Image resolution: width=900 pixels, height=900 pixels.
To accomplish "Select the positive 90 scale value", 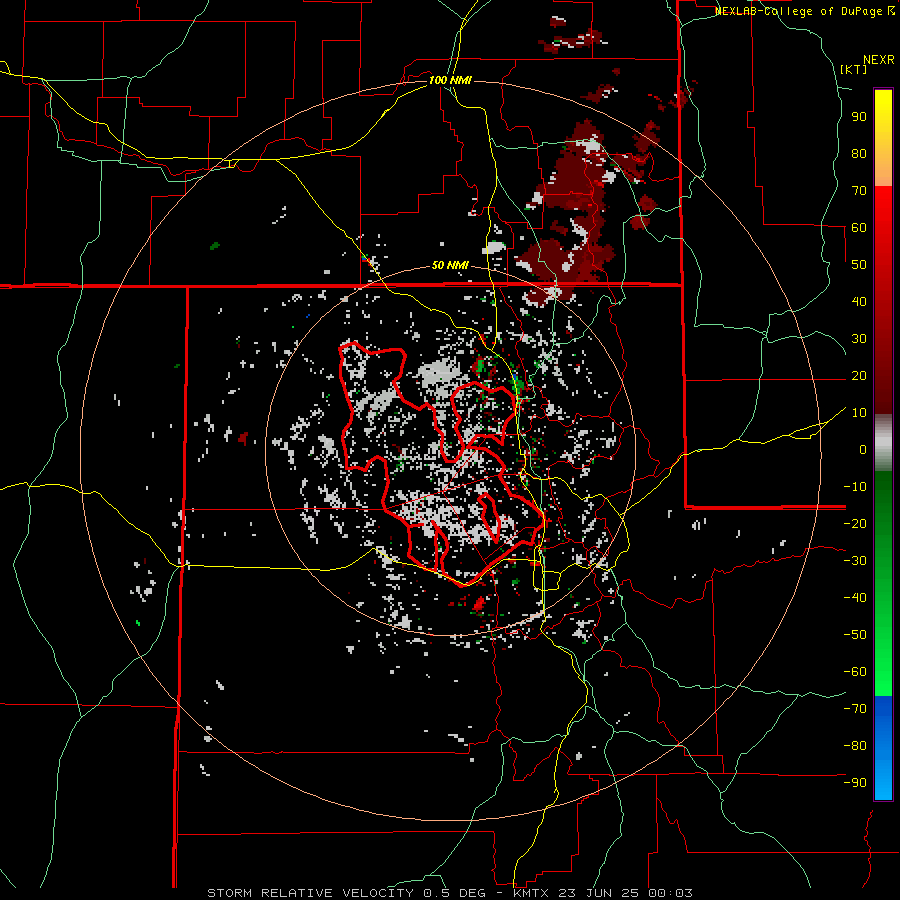I will point(859,117).
